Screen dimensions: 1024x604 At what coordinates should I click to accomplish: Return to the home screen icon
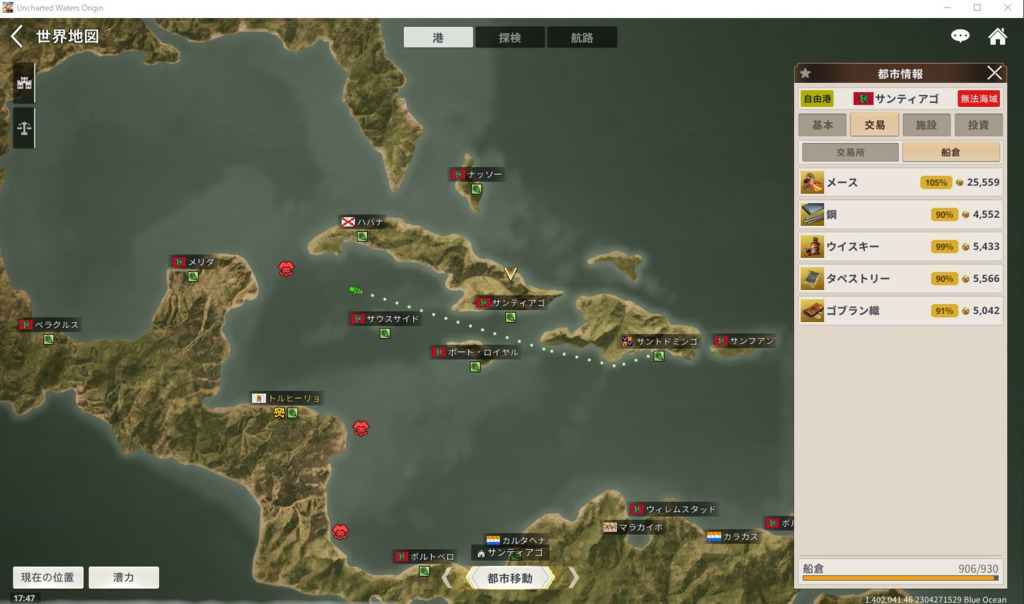[x=997, y=36]
